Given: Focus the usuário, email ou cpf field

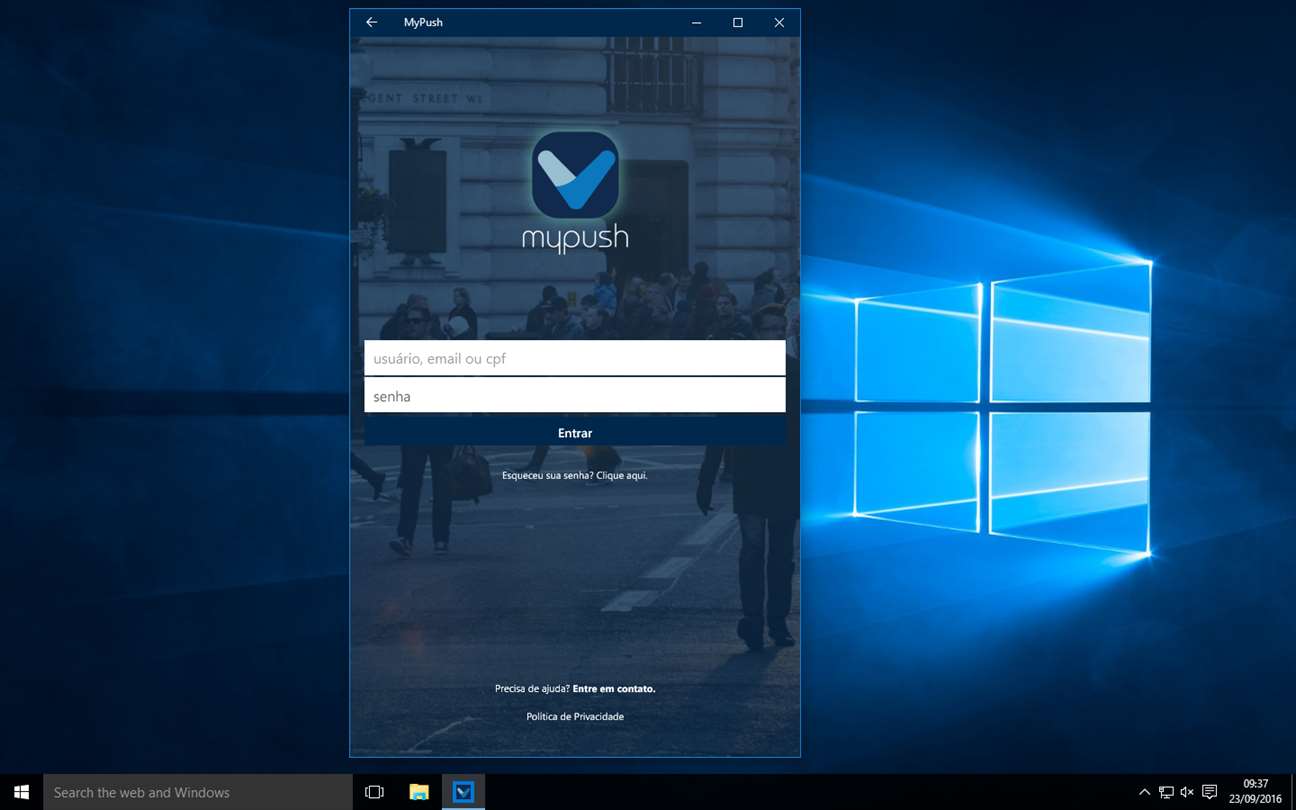Looking at the screenshot, I should [x=575, y=358].
